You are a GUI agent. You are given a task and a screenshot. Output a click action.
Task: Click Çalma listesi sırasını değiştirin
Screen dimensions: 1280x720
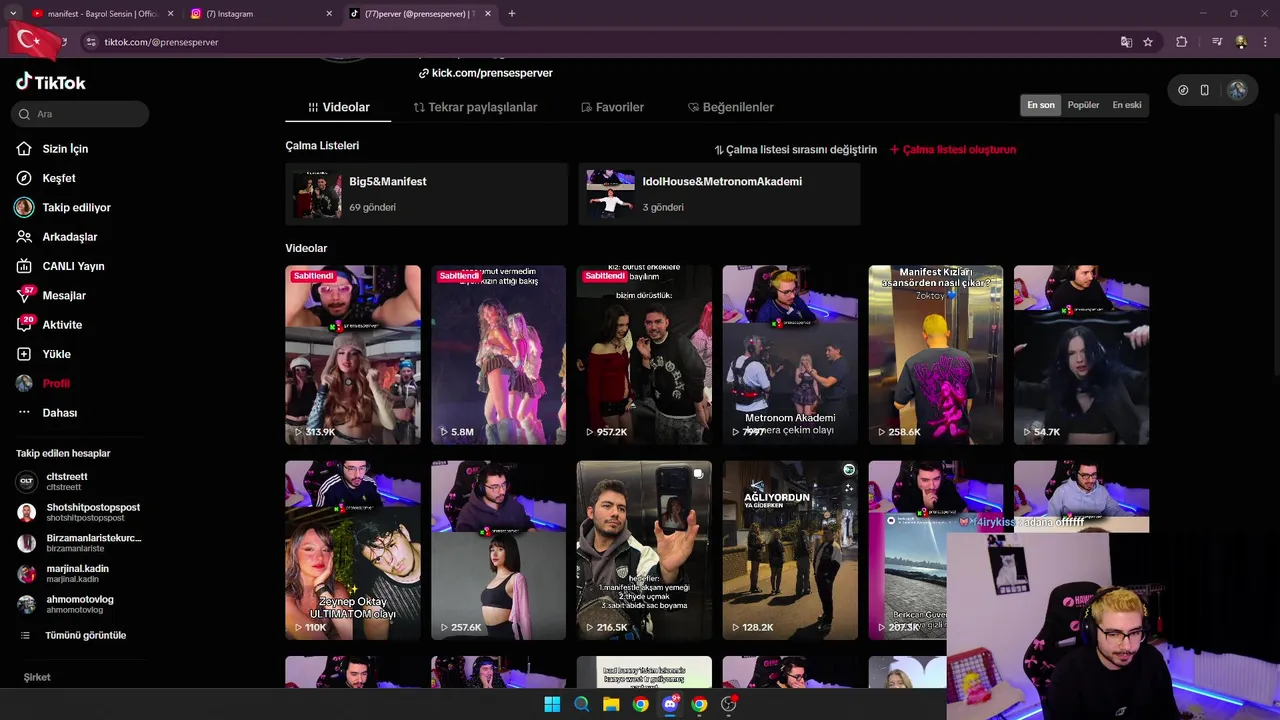[795, 150]
